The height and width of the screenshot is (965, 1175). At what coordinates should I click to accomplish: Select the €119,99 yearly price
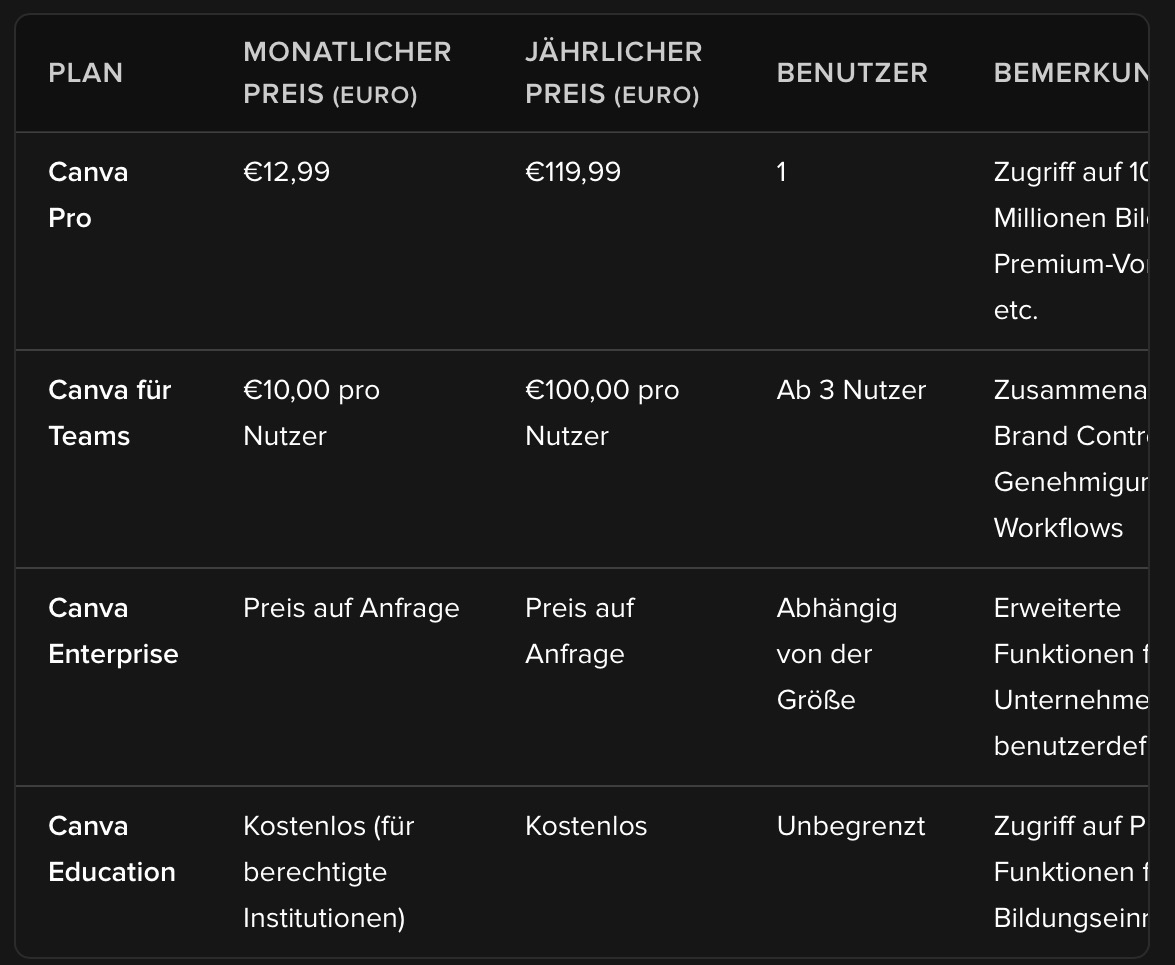click(x=573, y=172)
